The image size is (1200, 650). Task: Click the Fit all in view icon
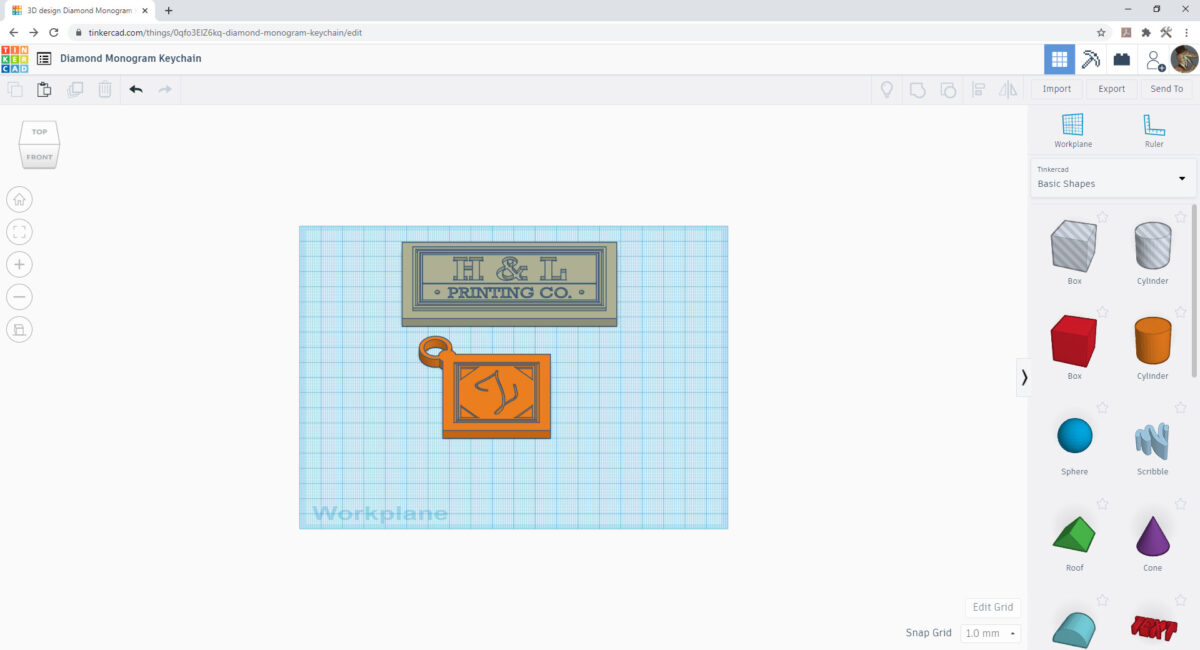pos(19,231)
